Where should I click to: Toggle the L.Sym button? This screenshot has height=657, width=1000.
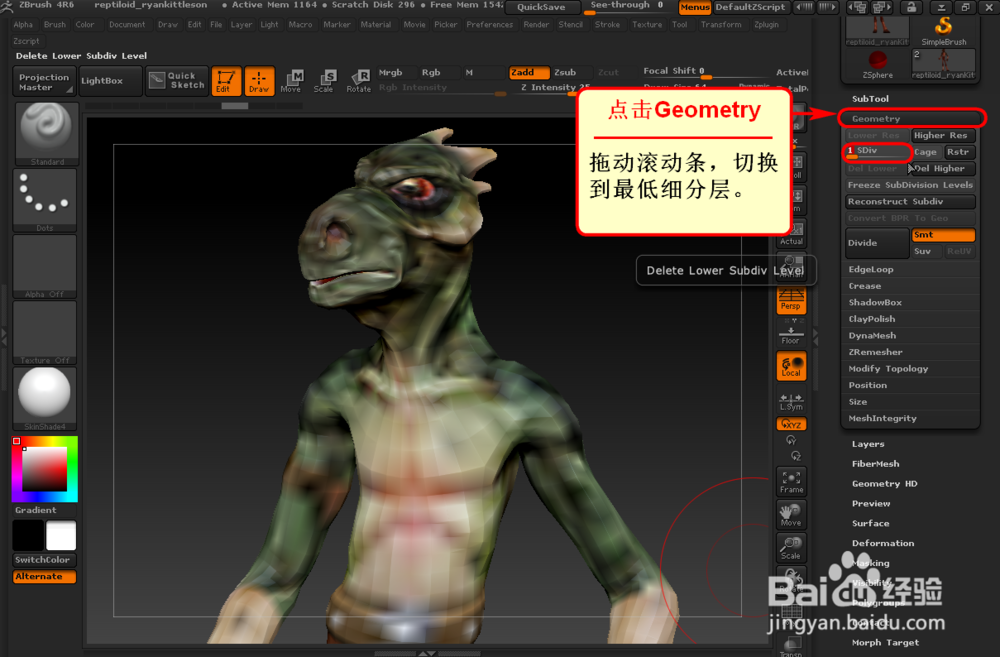coord(791,401)
